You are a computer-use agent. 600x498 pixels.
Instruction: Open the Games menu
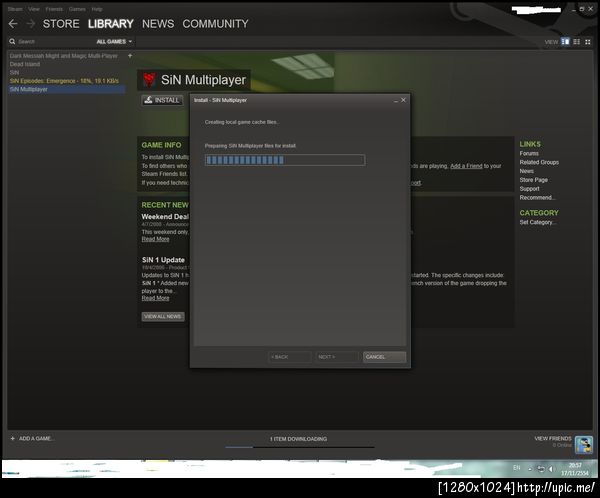click(x=77, y=9)
